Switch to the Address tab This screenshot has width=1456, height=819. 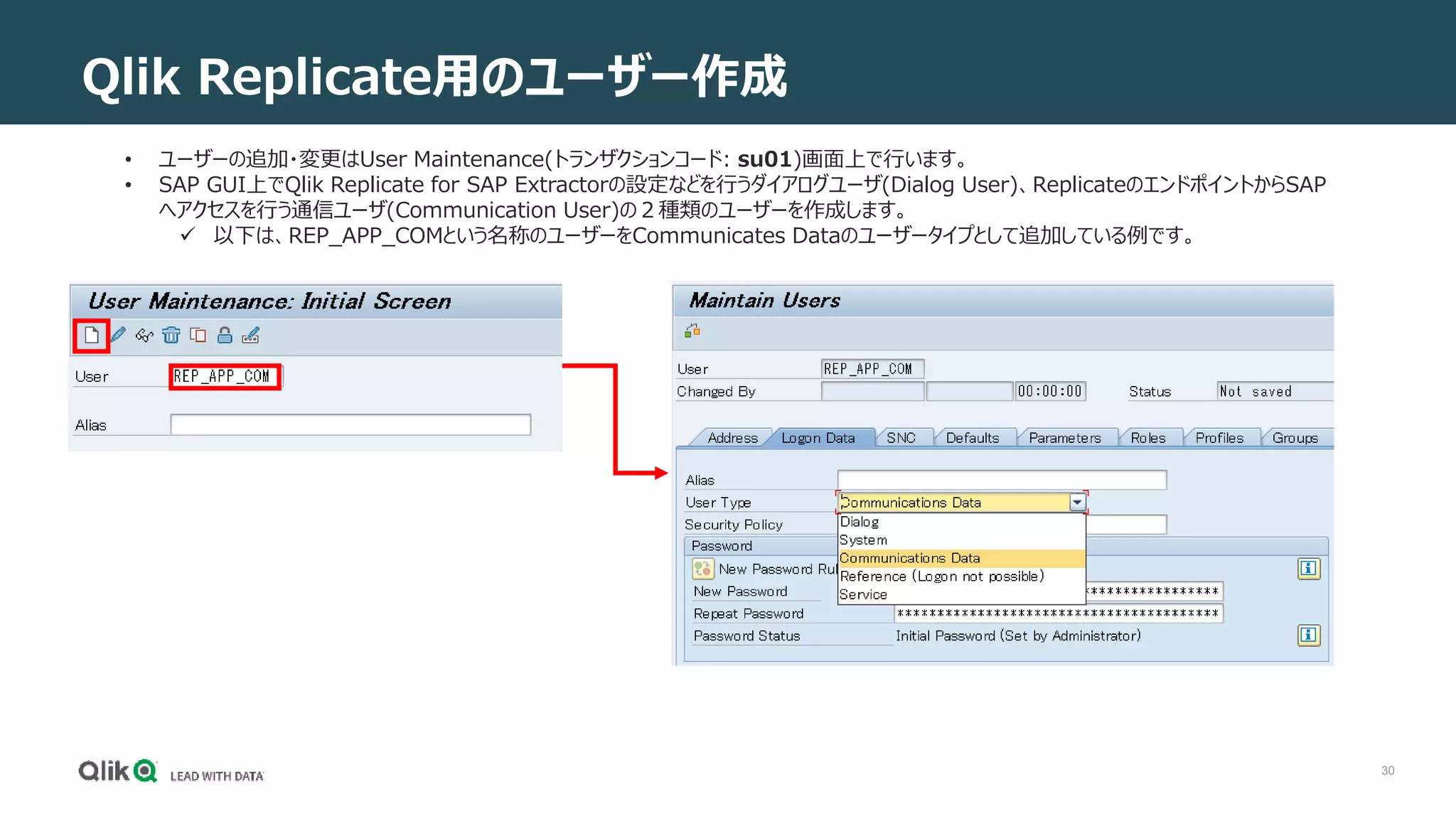click(732, 438)
